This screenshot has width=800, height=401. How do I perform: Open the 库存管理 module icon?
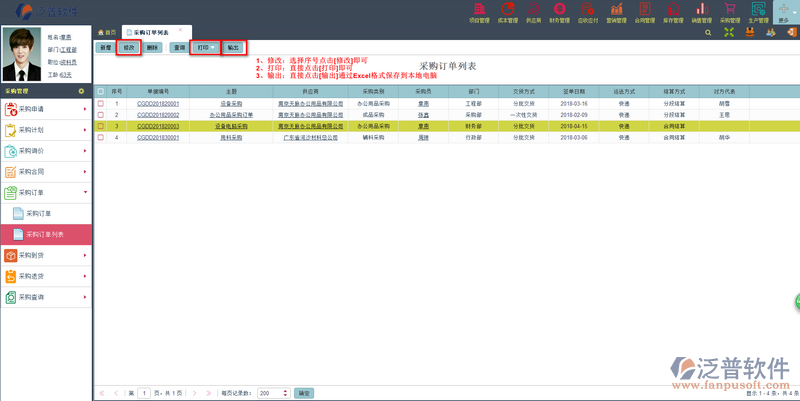click(673, 12)
